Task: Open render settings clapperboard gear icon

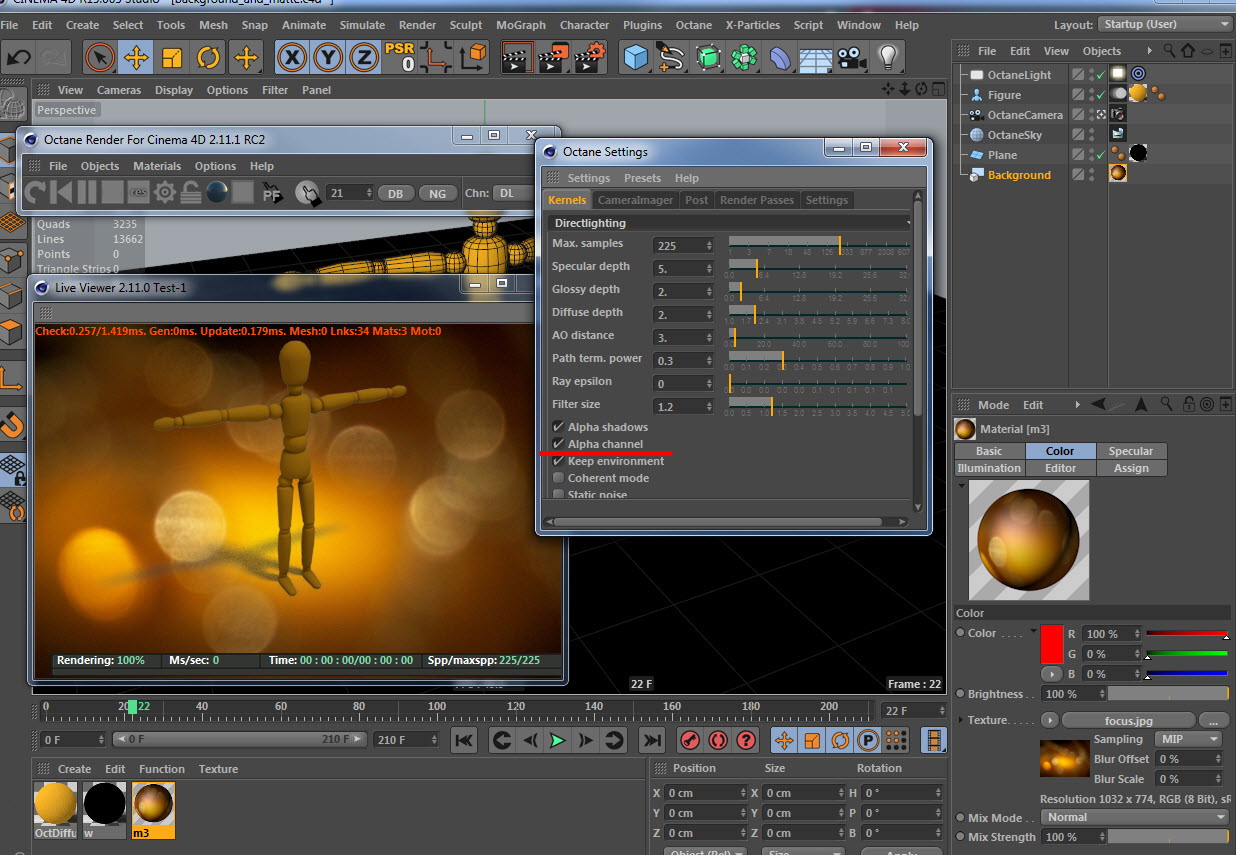Action: pyautogui.click(x=591, y=57)
